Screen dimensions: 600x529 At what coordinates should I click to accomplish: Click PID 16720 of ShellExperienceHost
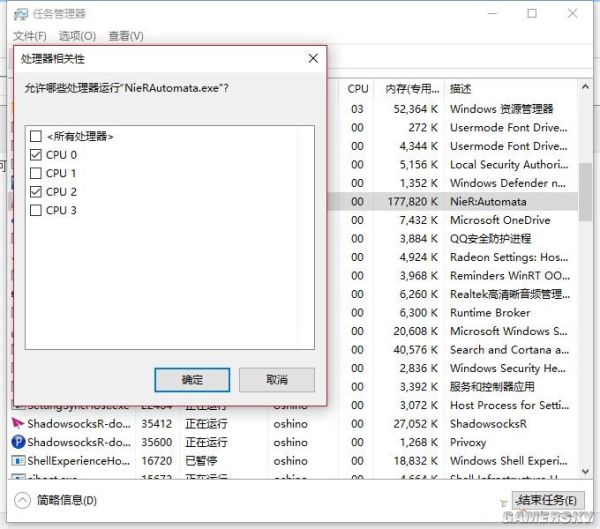point(157,460)
